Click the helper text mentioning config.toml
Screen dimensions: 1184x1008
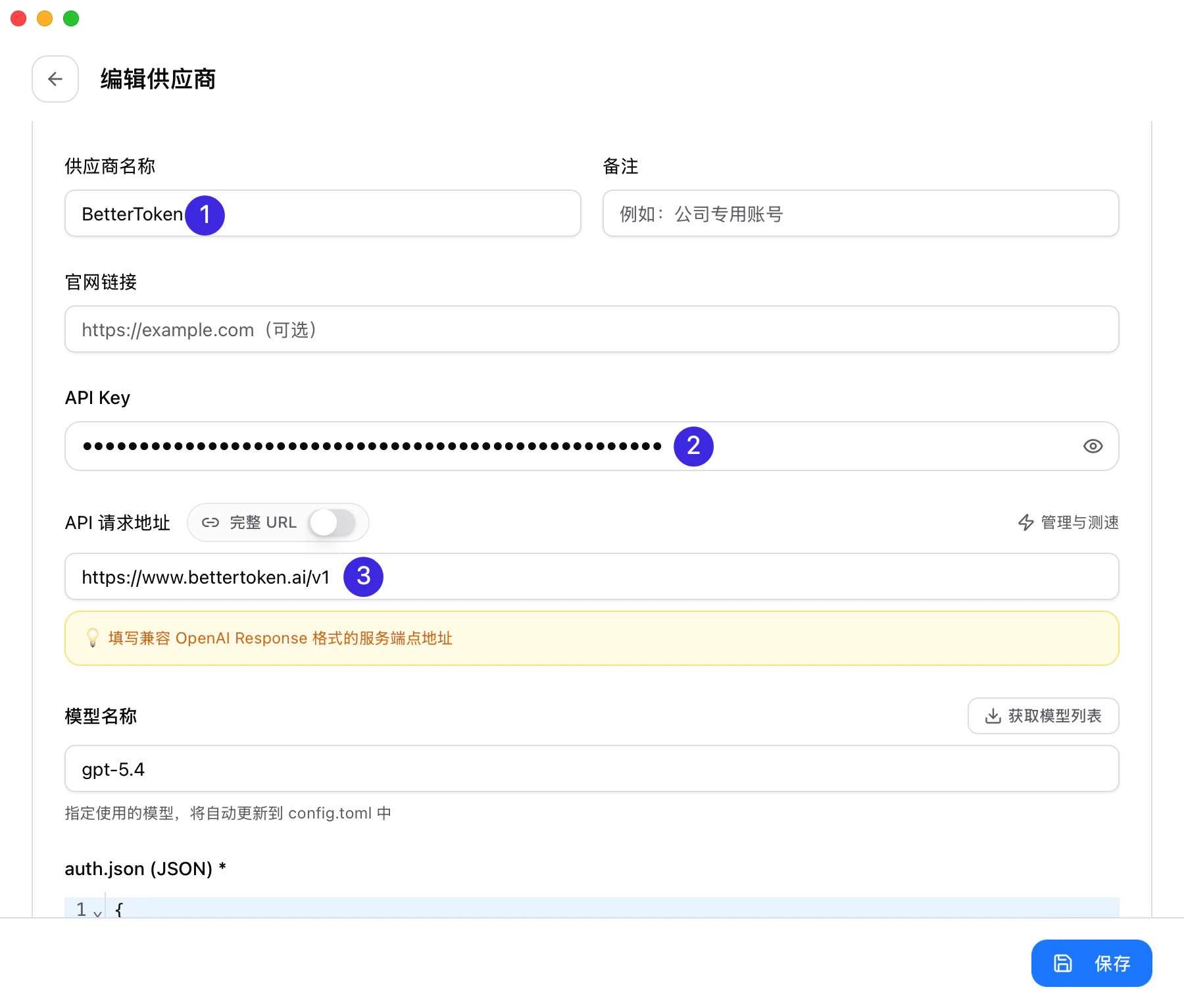coord(228,813)
